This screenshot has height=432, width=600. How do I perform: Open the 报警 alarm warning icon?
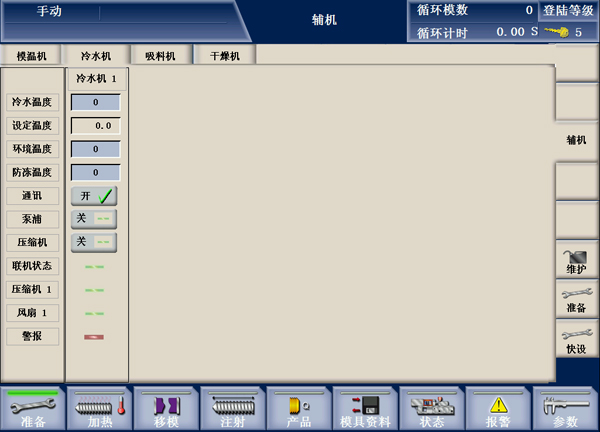[x=498, y=408]
